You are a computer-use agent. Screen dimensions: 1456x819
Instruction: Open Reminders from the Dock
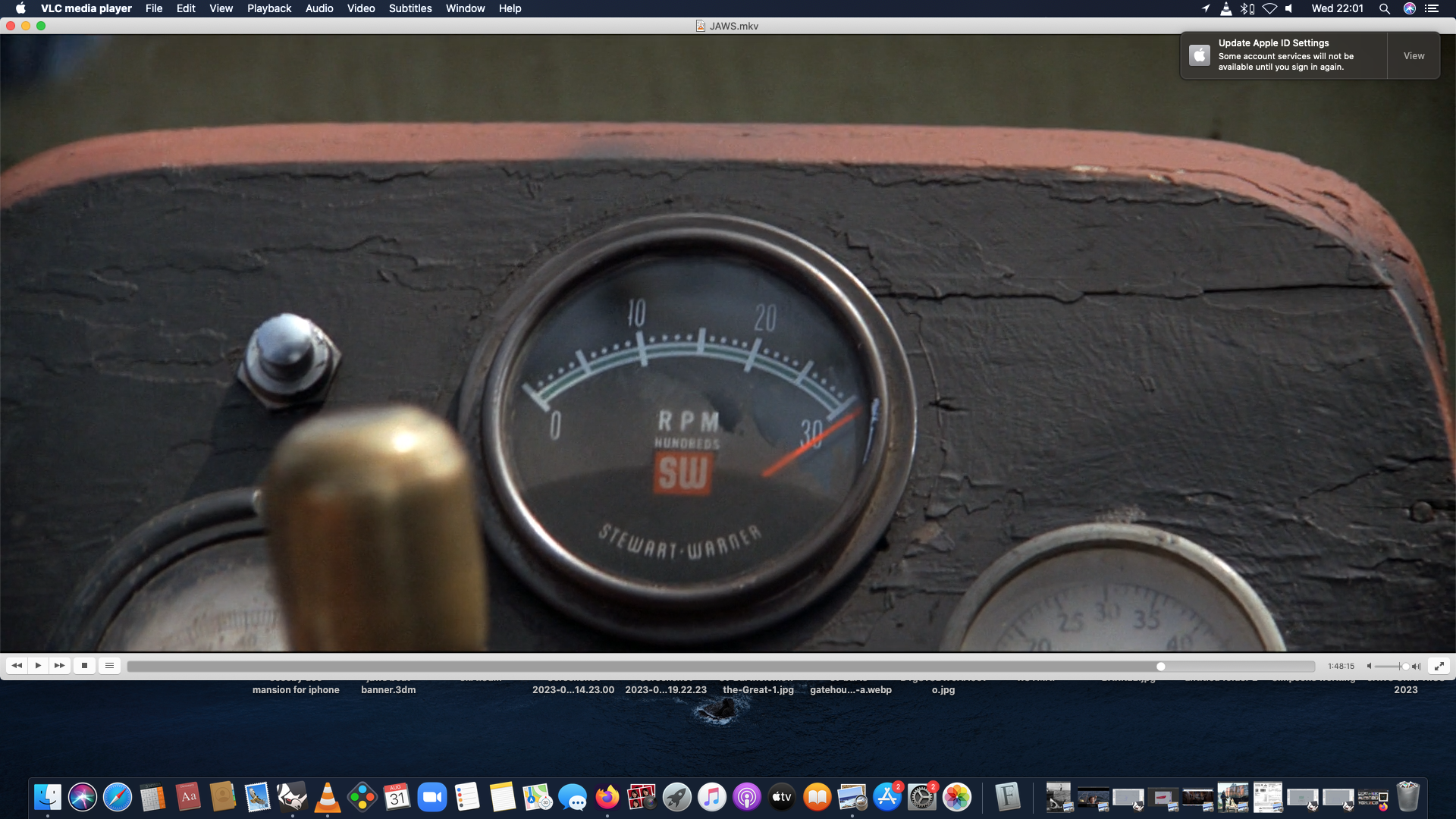[467, 797]
